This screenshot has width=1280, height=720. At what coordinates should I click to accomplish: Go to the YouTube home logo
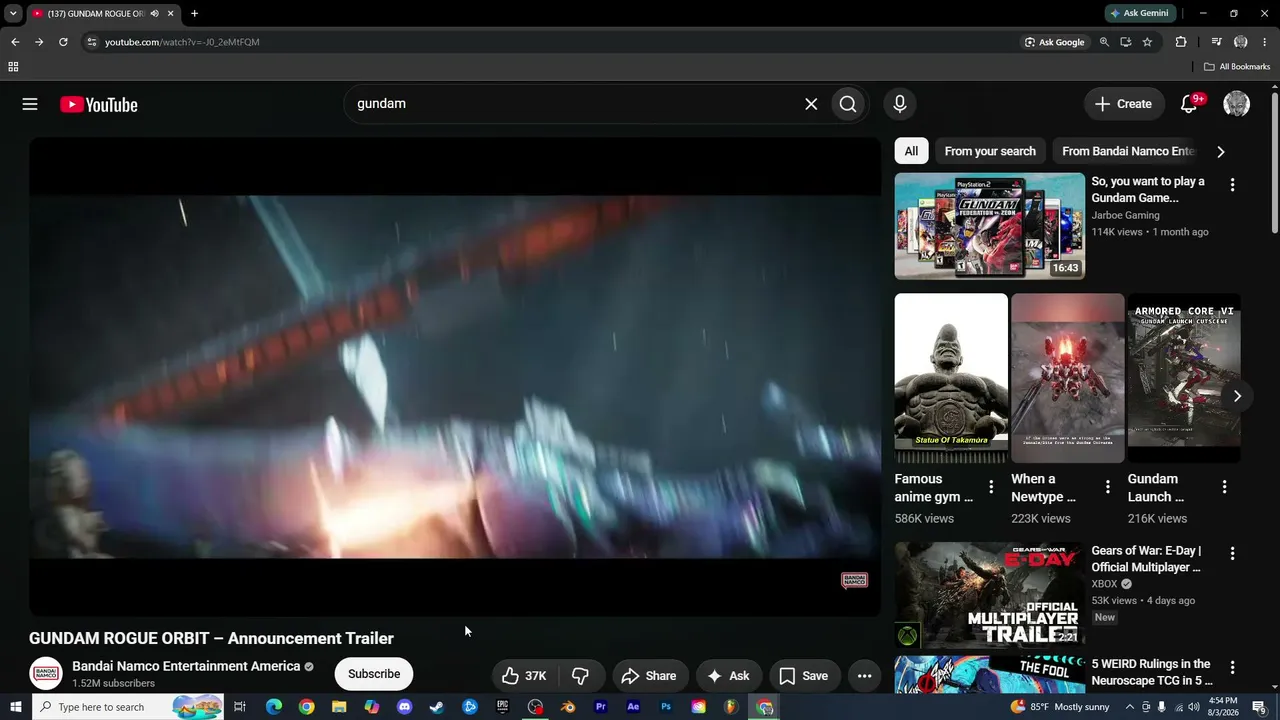tap(98, 105)
